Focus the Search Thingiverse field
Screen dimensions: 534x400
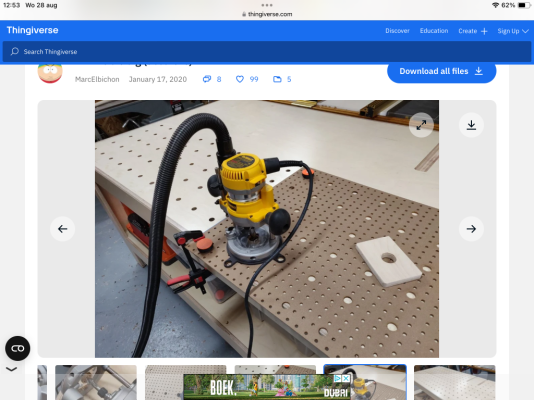tap(267, 52)
